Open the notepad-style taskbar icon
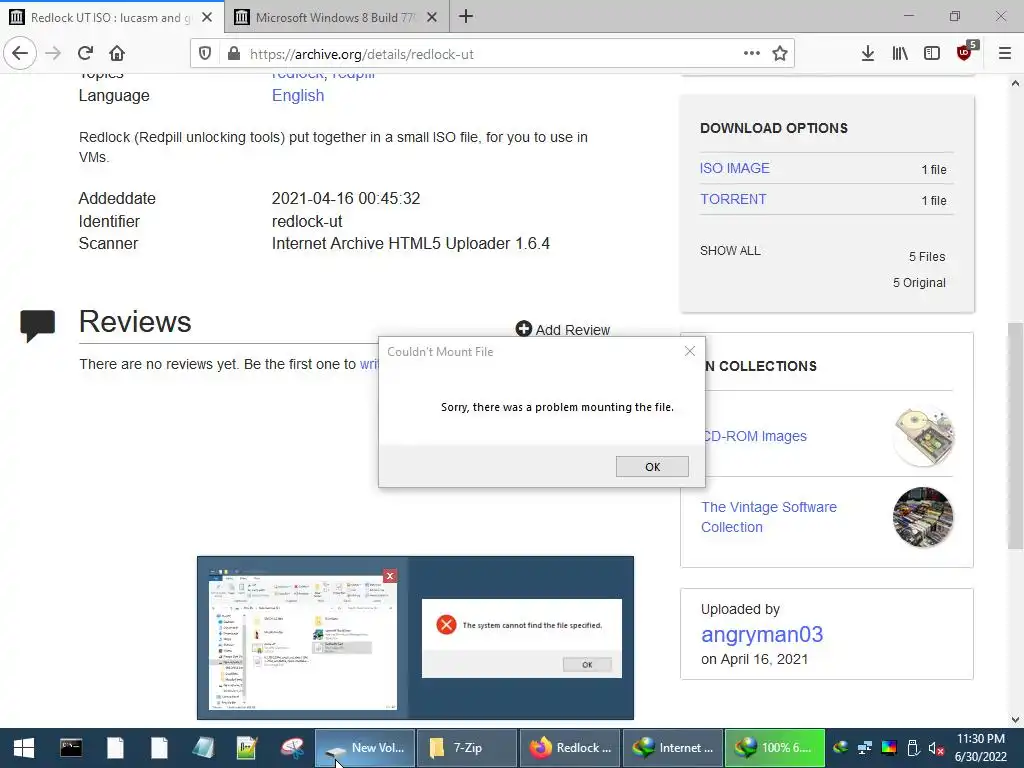The width and height of the screenshot is (1024, 768). pos(203,748)
